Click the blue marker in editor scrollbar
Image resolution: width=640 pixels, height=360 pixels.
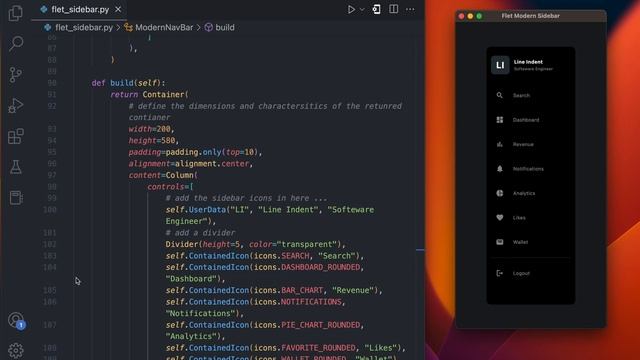(420, 249)
